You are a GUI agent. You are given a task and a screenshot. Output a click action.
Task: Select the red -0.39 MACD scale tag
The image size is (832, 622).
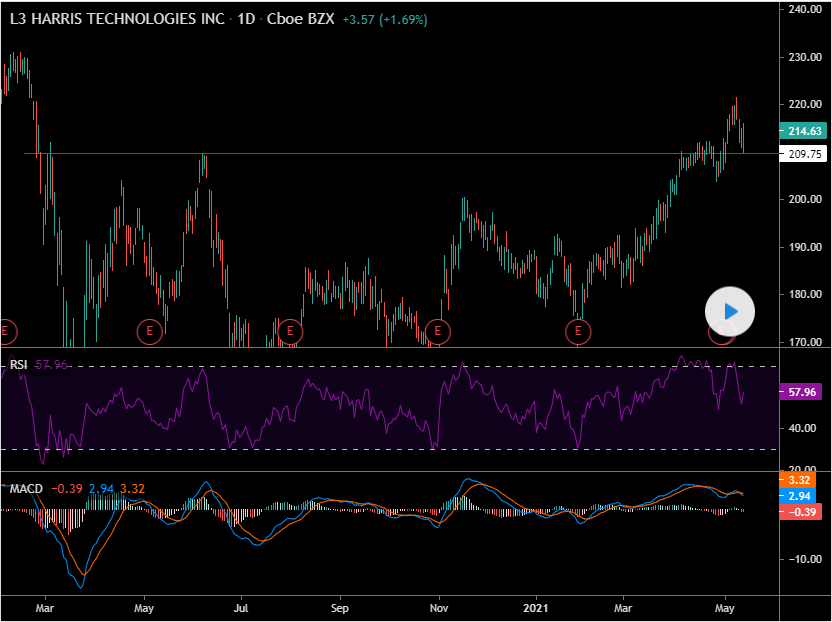(801, 512)
